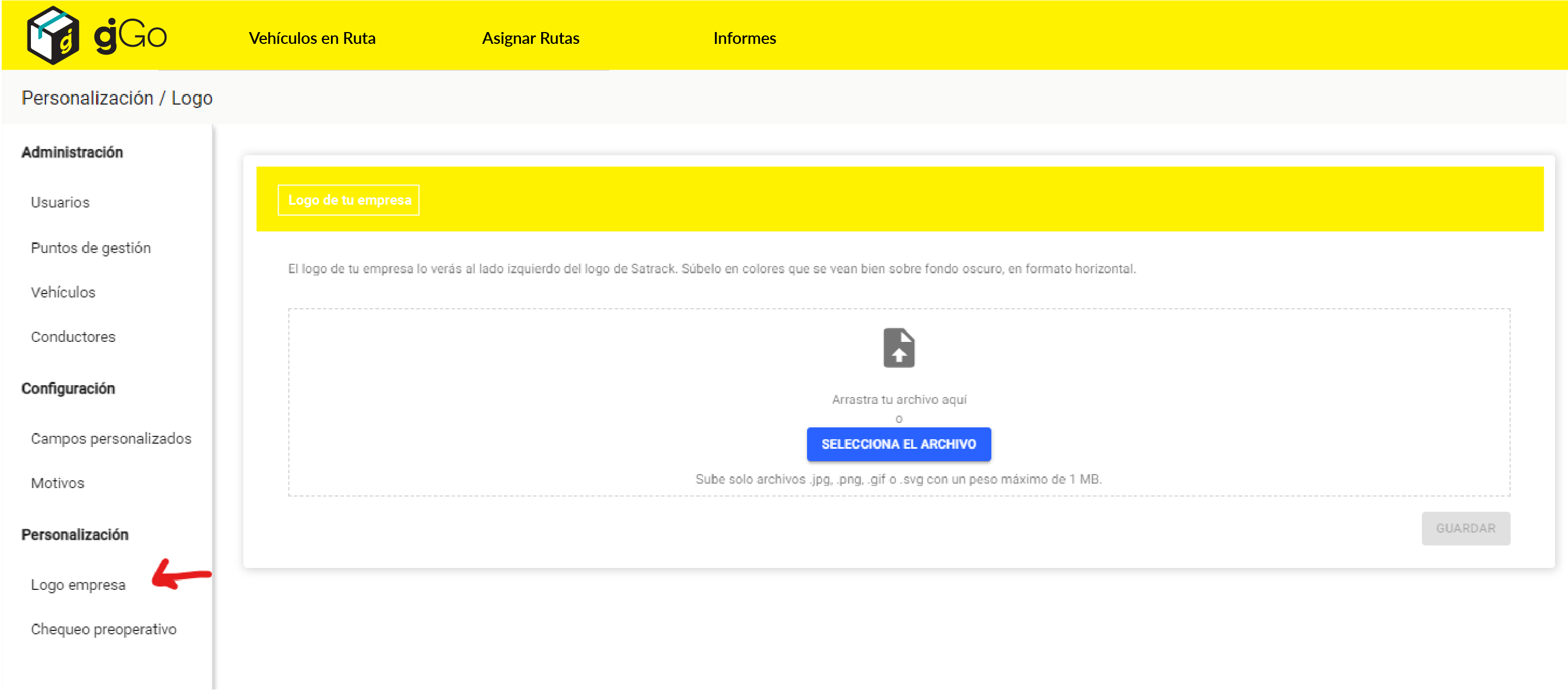Collapse the Configuración sidebar section

69,388
